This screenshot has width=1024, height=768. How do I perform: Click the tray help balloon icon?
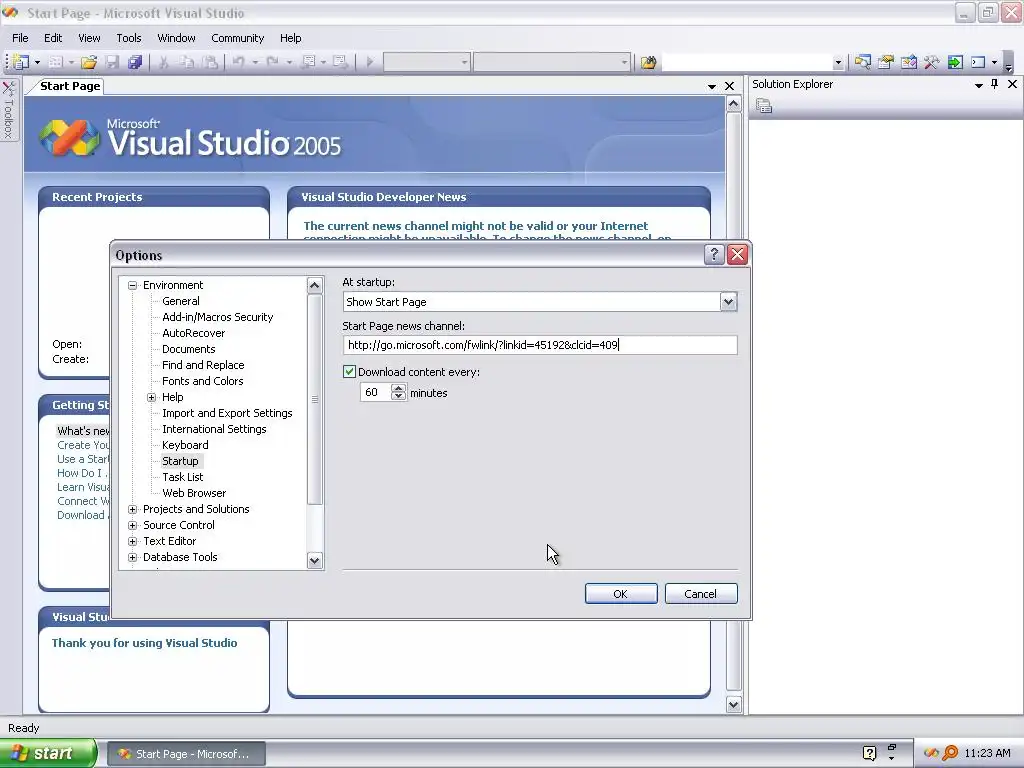(x=869, y=753)
